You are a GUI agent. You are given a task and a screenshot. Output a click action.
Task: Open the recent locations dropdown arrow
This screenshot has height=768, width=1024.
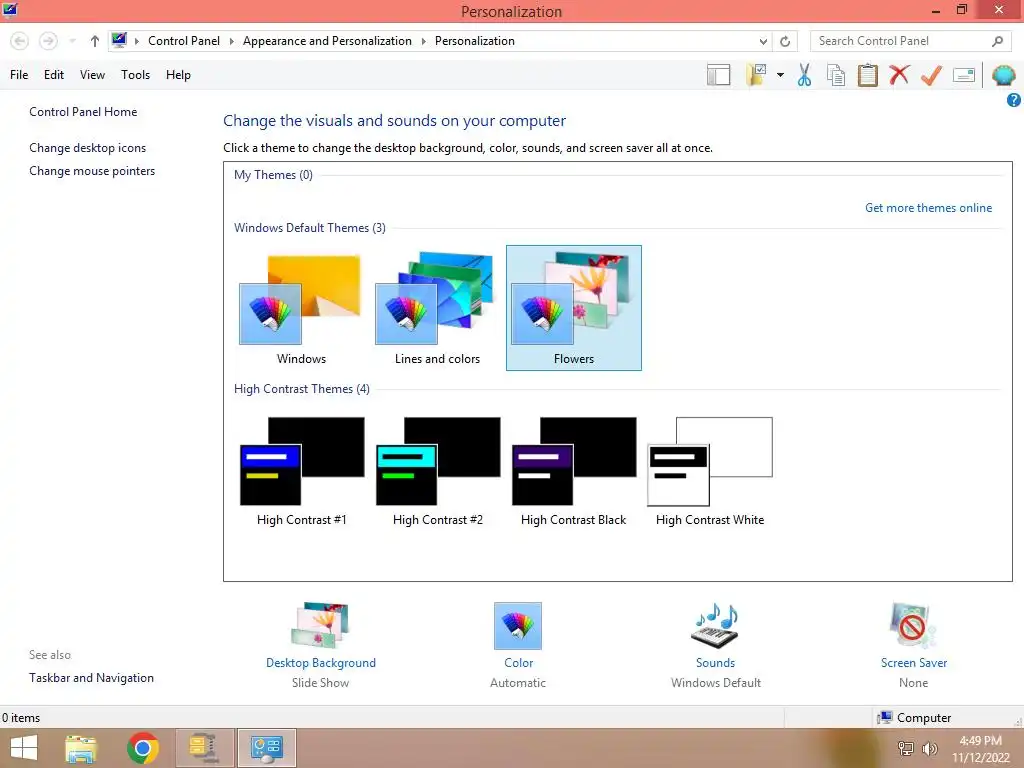(x=72, y=41)
